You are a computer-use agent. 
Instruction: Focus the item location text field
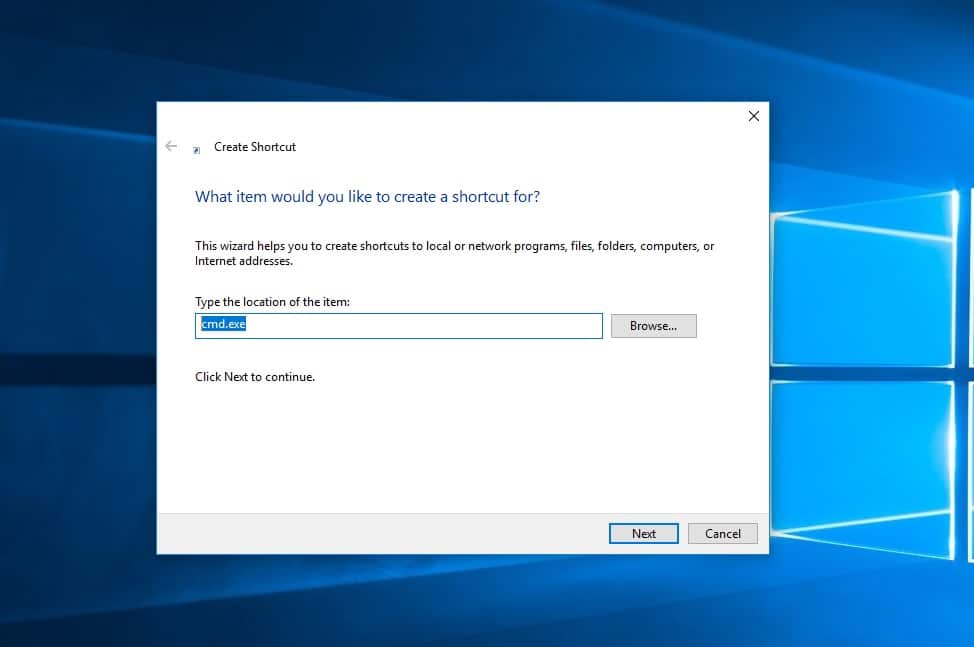(x=398, y=326)
